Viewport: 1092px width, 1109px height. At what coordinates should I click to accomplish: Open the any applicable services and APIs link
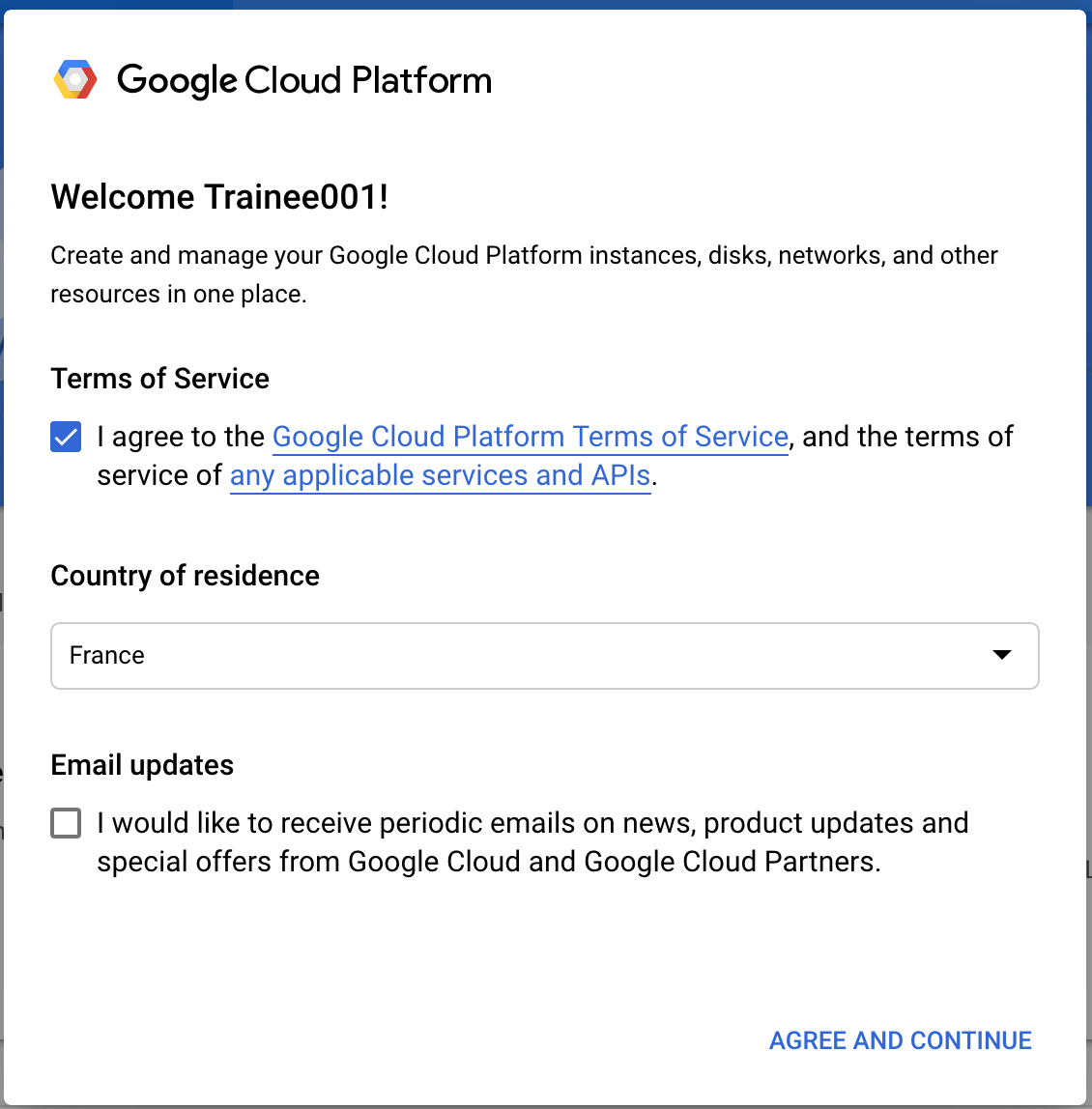point(441,475)
